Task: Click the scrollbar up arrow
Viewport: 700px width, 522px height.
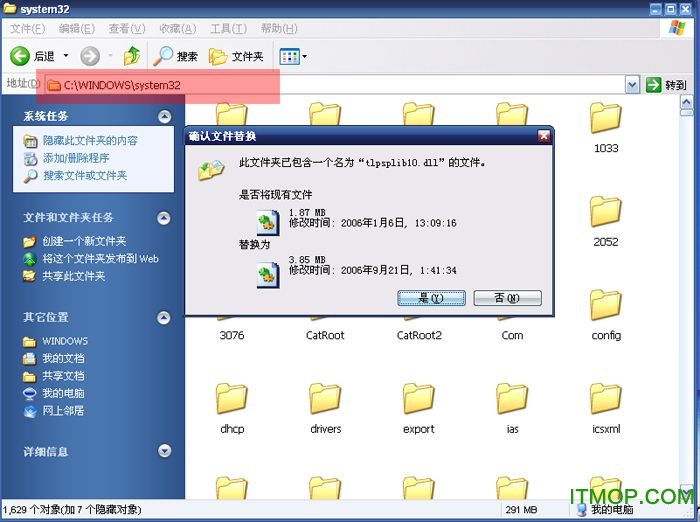Action: 686,102
